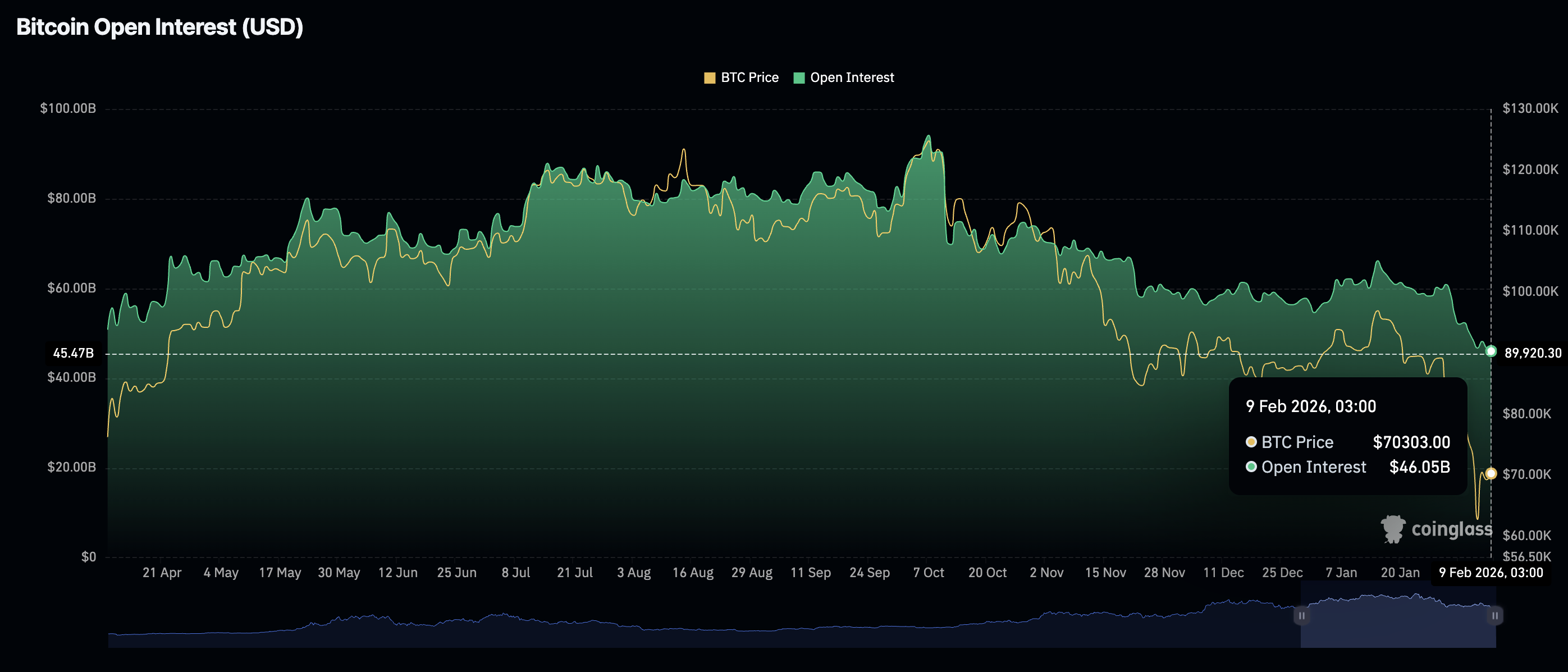Click yellow BTC Price marker at chart edge
This screenshot has width=1568, height=672.
(x=1491, y=473)
